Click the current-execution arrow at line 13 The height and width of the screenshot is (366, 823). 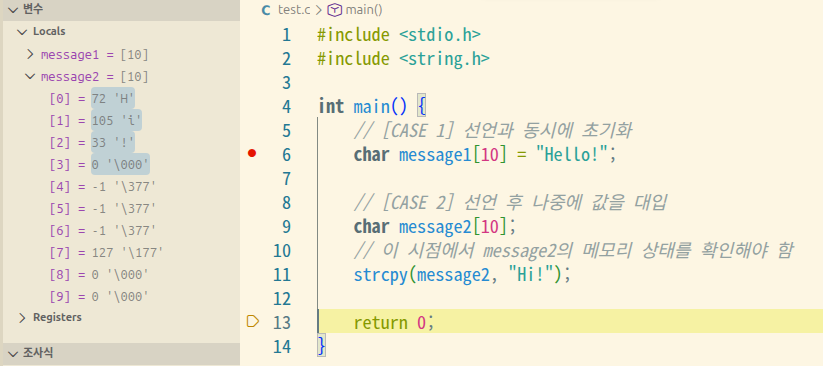[x=253, y=321]
